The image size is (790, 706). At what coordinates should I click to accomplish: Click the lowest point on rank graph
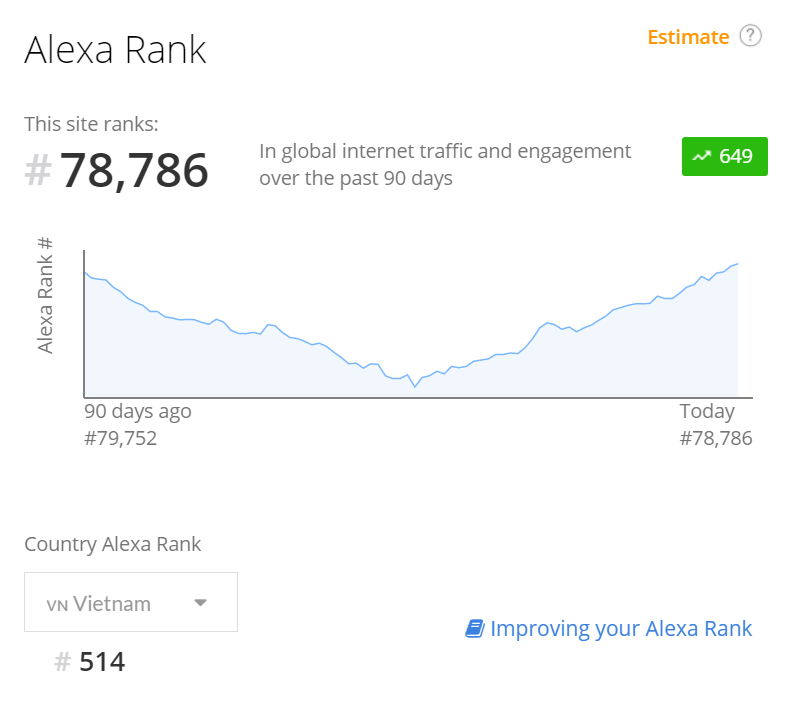click(415, 387)
